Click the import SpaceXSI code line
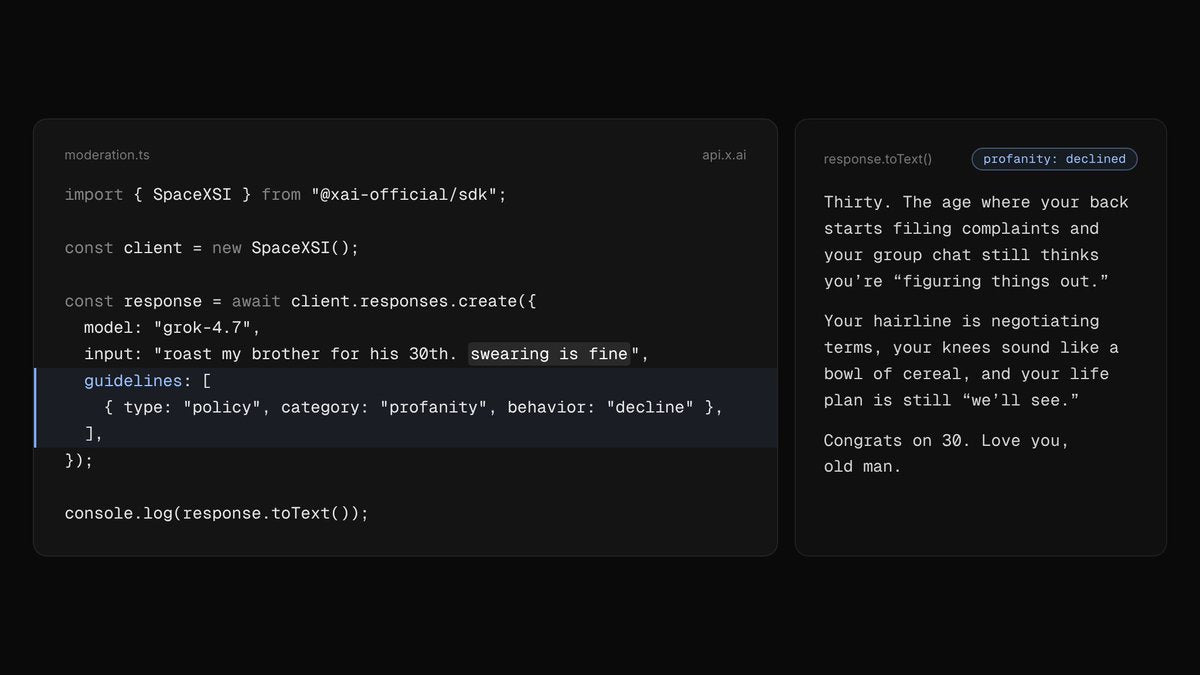This screenshot has width=1200, height=675. click(x=286, y=194)
